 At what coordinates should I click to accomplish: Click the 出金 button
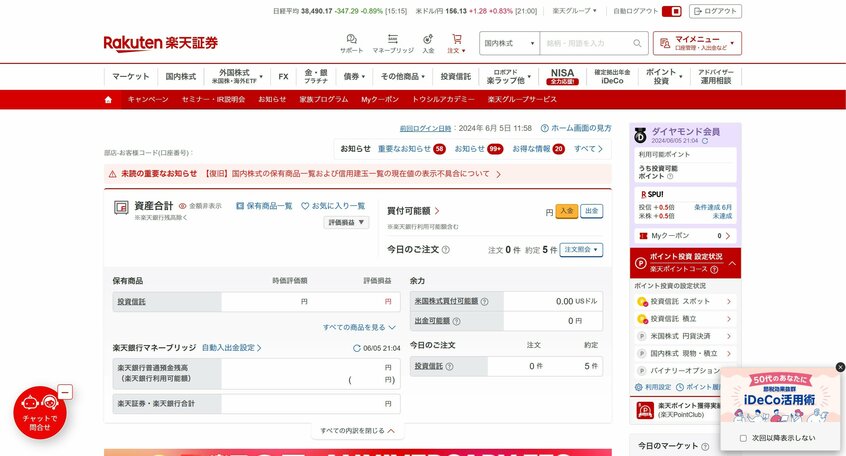coord(592,211)
